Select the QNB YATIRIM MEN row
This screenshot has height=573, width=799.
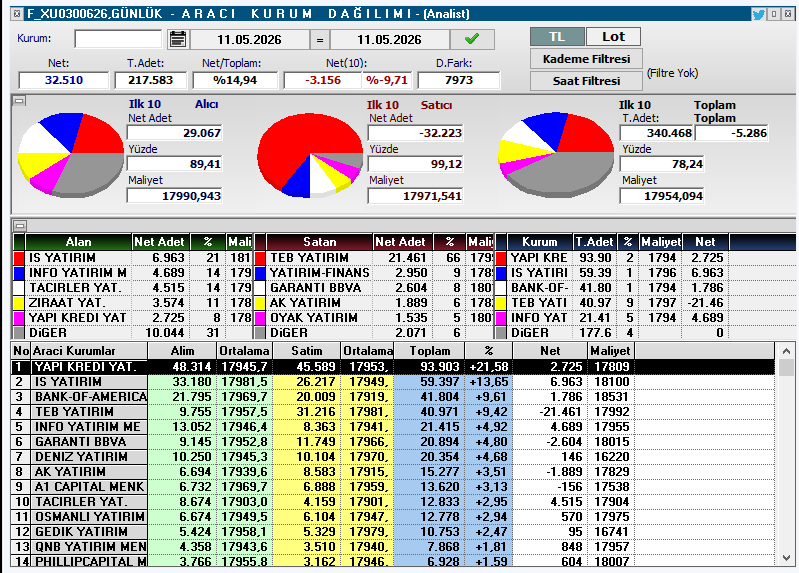point(392,546)
